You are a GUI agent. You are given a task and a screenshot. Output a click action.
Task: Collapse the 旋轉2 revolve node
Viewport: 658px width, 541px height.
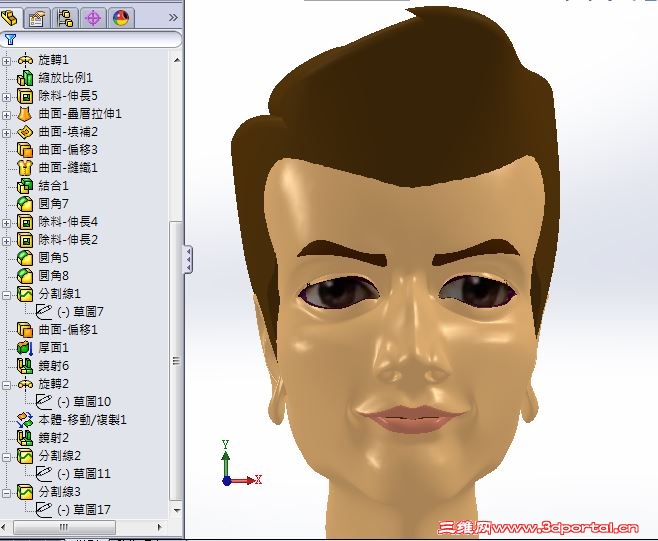pos(6,385)
